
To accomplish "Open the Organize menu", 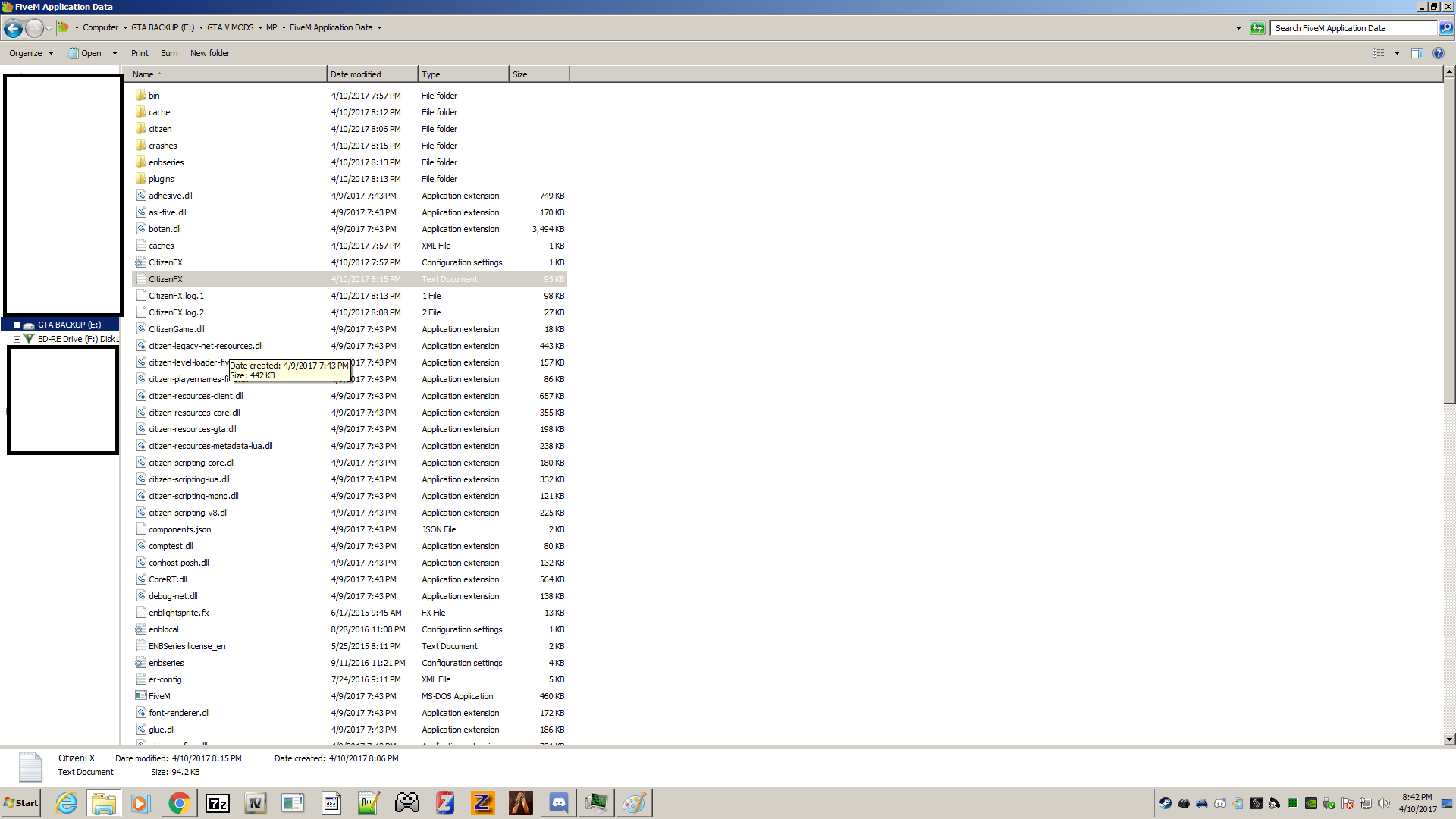I will [x=31, y=53].
